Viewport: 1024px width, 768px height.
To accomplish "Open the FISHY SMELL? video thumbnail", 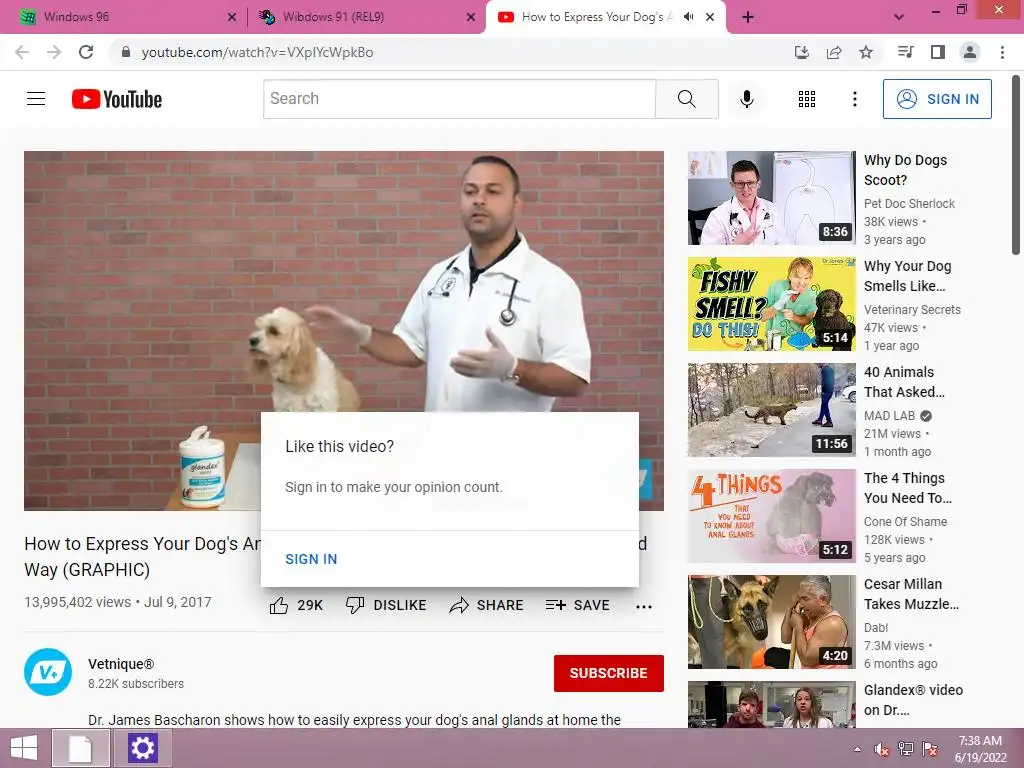I will pos(771,304).
